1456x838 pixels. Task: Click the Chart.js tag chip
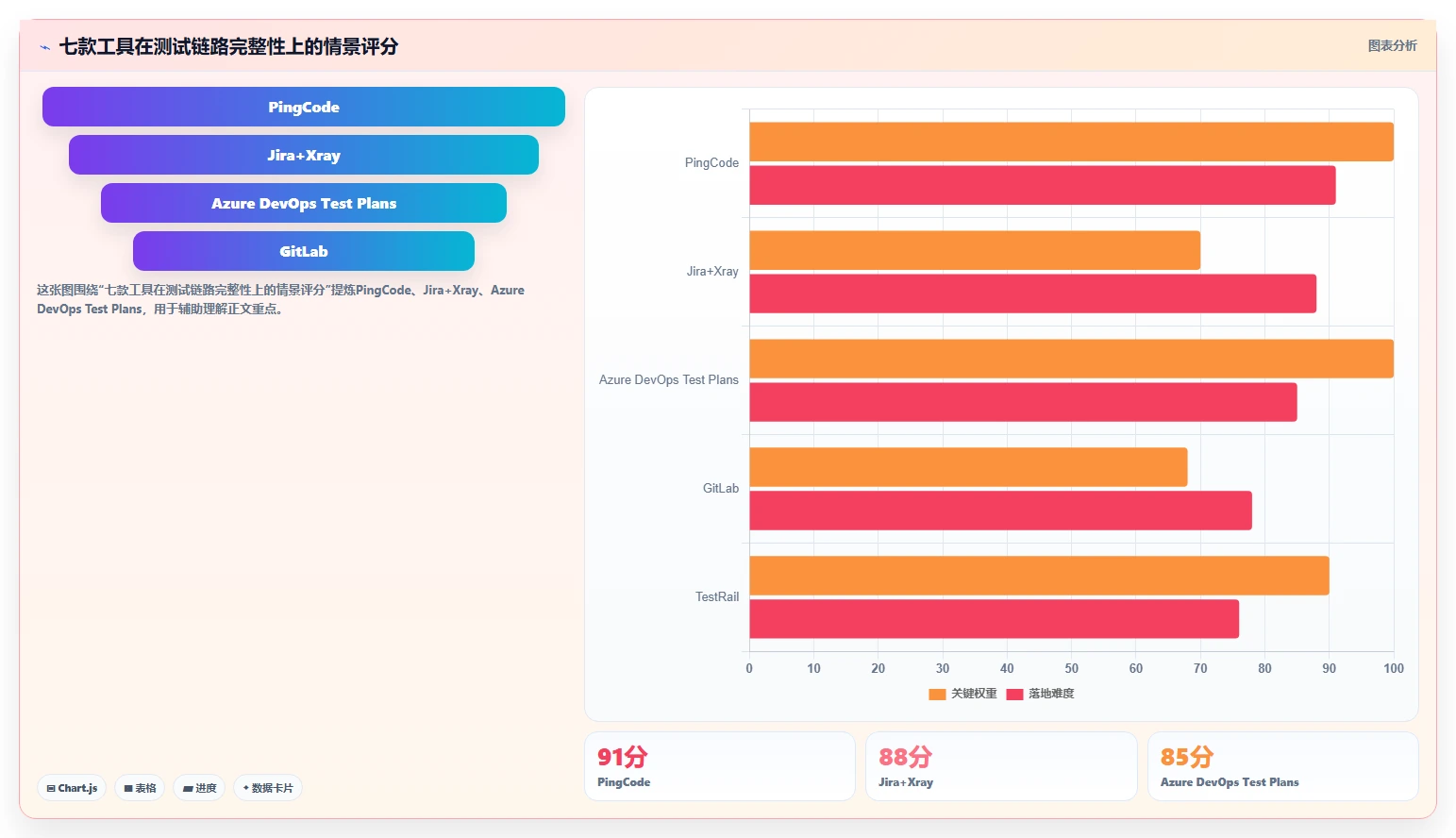(x=72, y=788)
